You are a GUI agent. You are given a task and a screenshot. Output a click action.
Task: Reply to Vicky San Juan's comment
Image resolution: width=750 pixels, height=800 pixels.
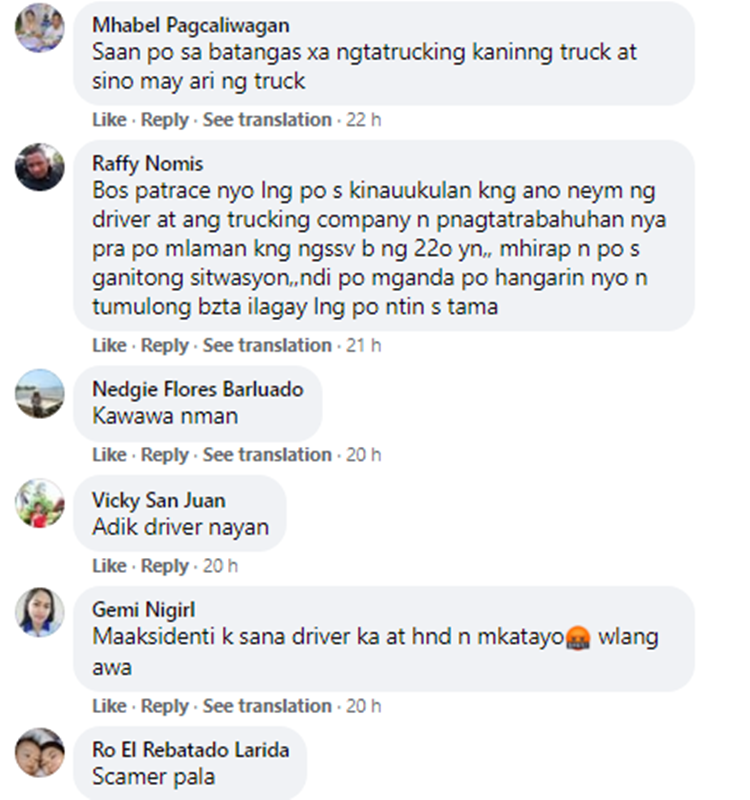[x=164, y=566]
